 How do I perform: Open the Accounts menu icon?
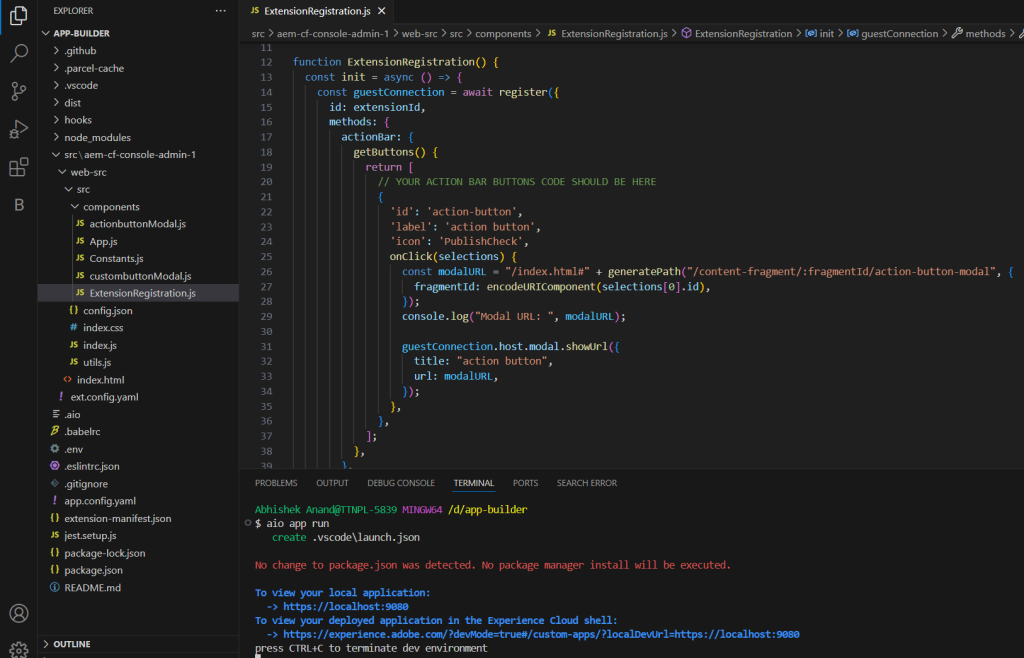[18, 614]
